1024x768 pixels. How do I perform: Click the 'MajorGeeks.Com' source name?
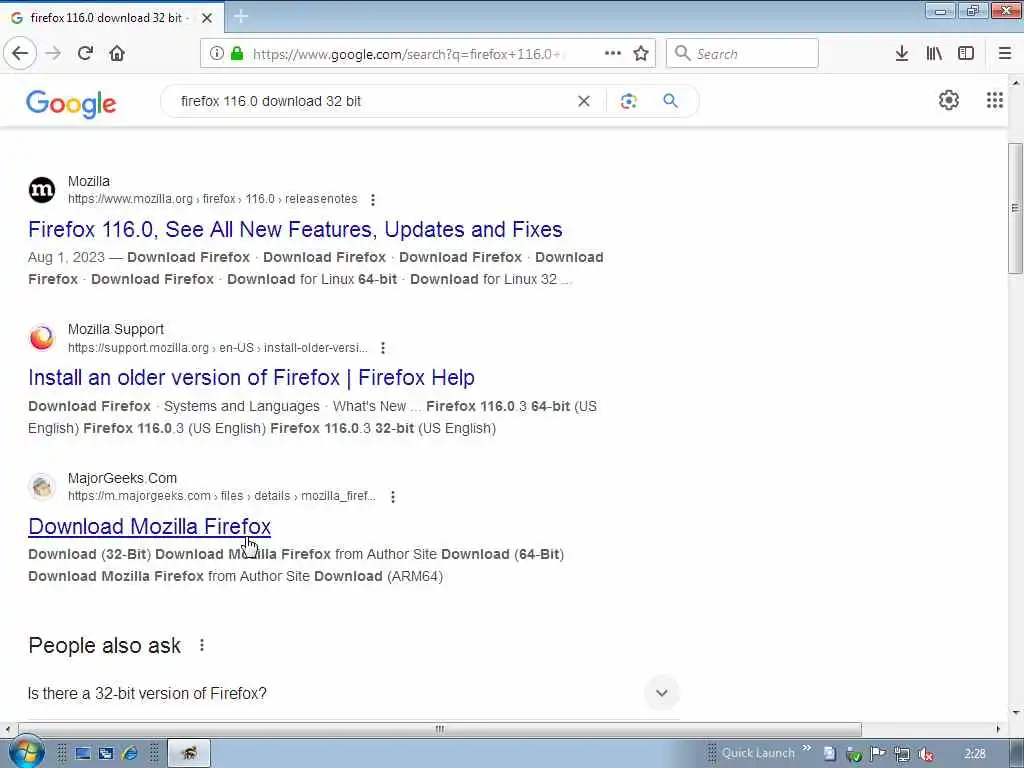(122, 478)
